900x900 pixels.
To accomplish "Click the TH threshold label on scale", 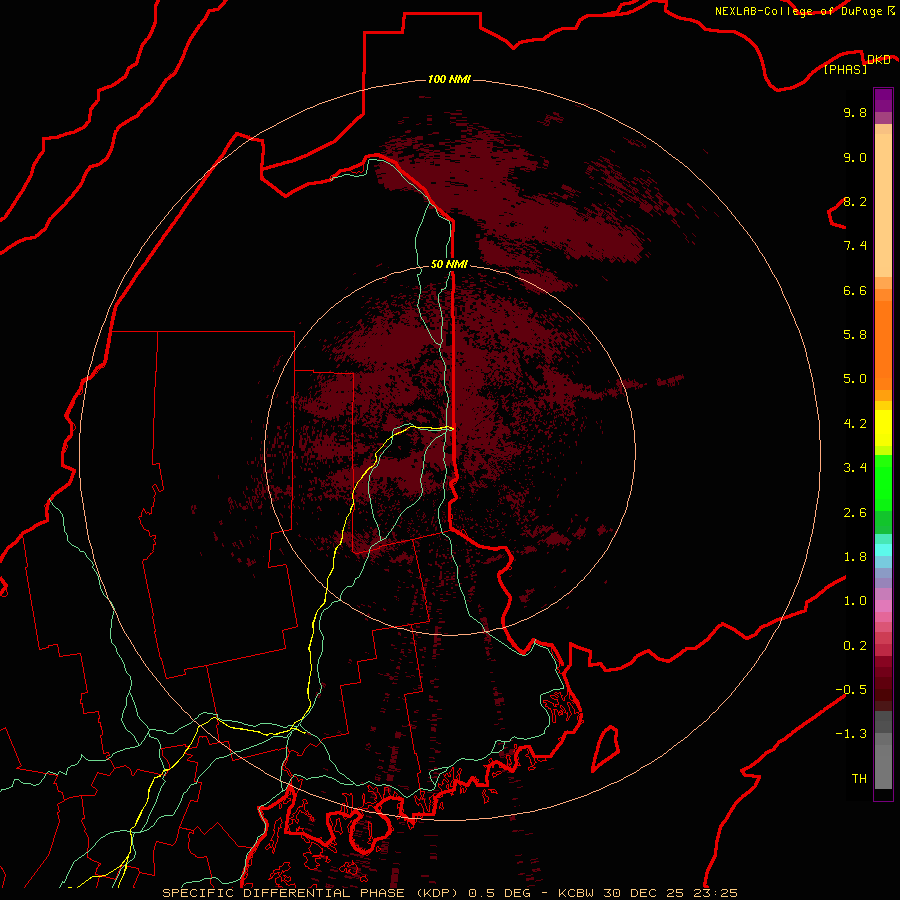I will [x=859, y=779].
